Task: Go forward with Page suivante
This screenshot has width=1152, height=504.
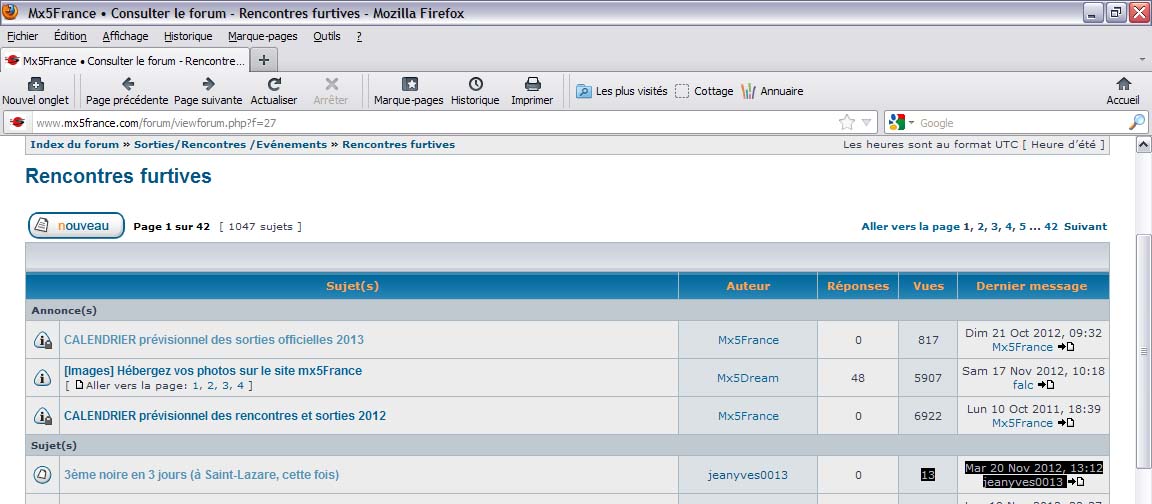Action: [208, 92]
